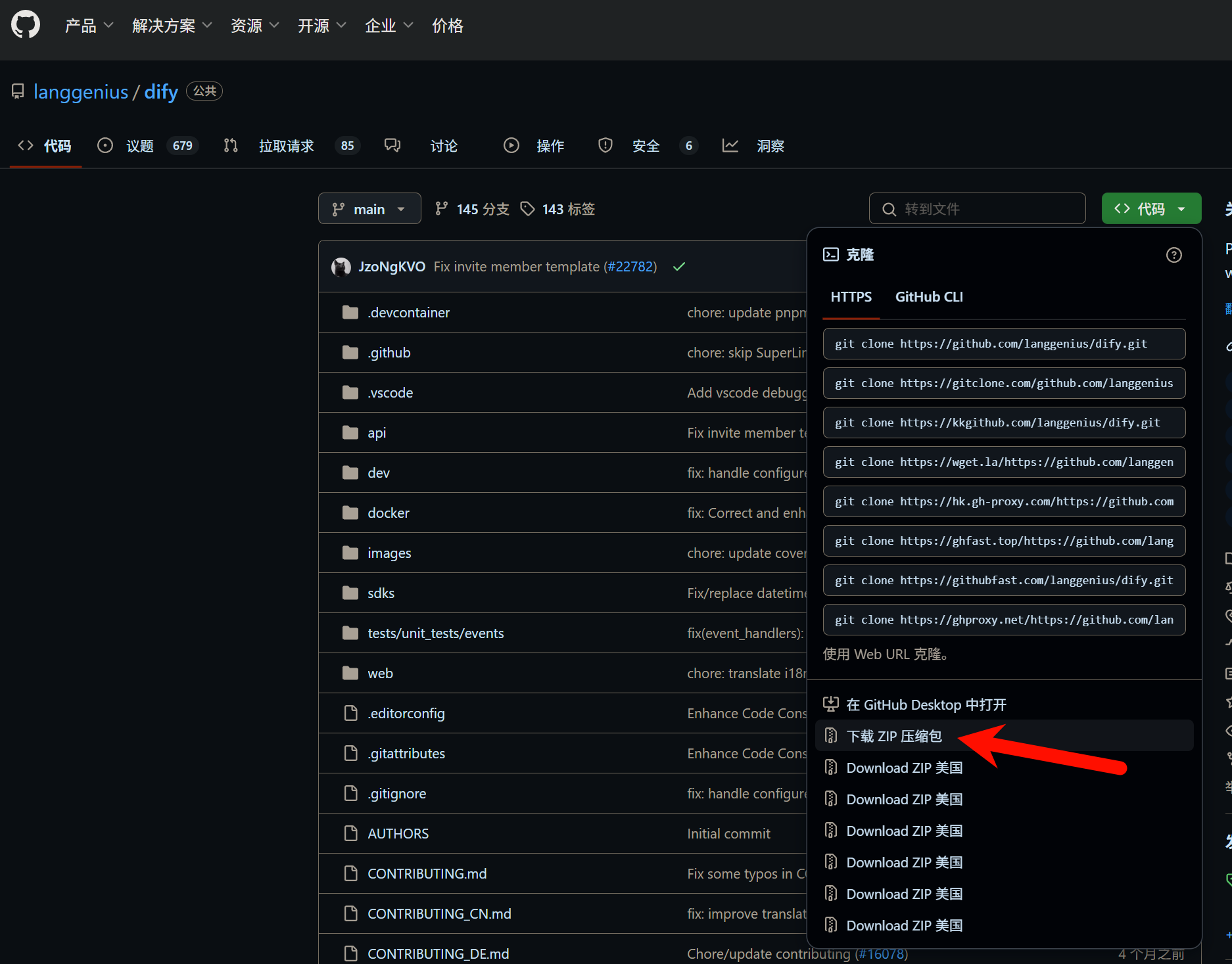1232x964 pixels.
Task: Switch to the 安全 security tab
Action: pyautogui.click(x=648, y=146)
